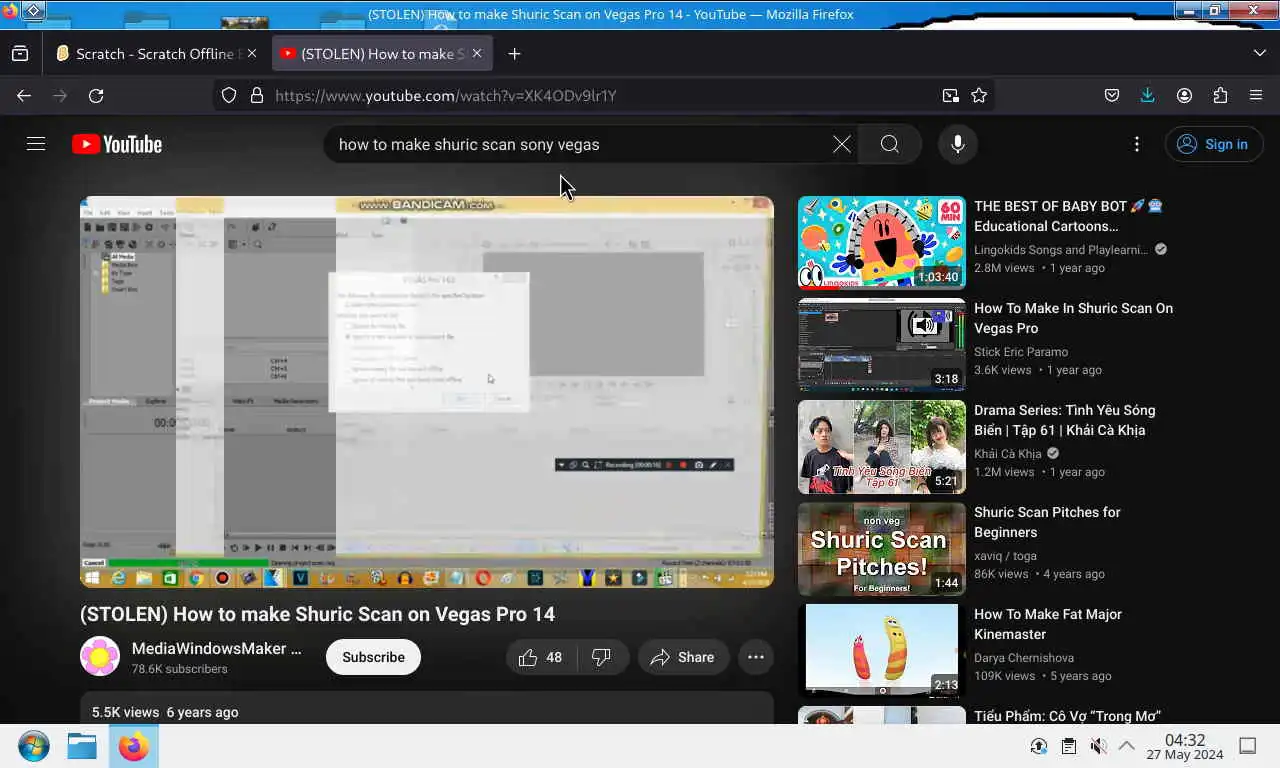Open How To Make In Shuric Scan thumbnail
This screenshot has width=1280, height=768.
tap(882, 344)
